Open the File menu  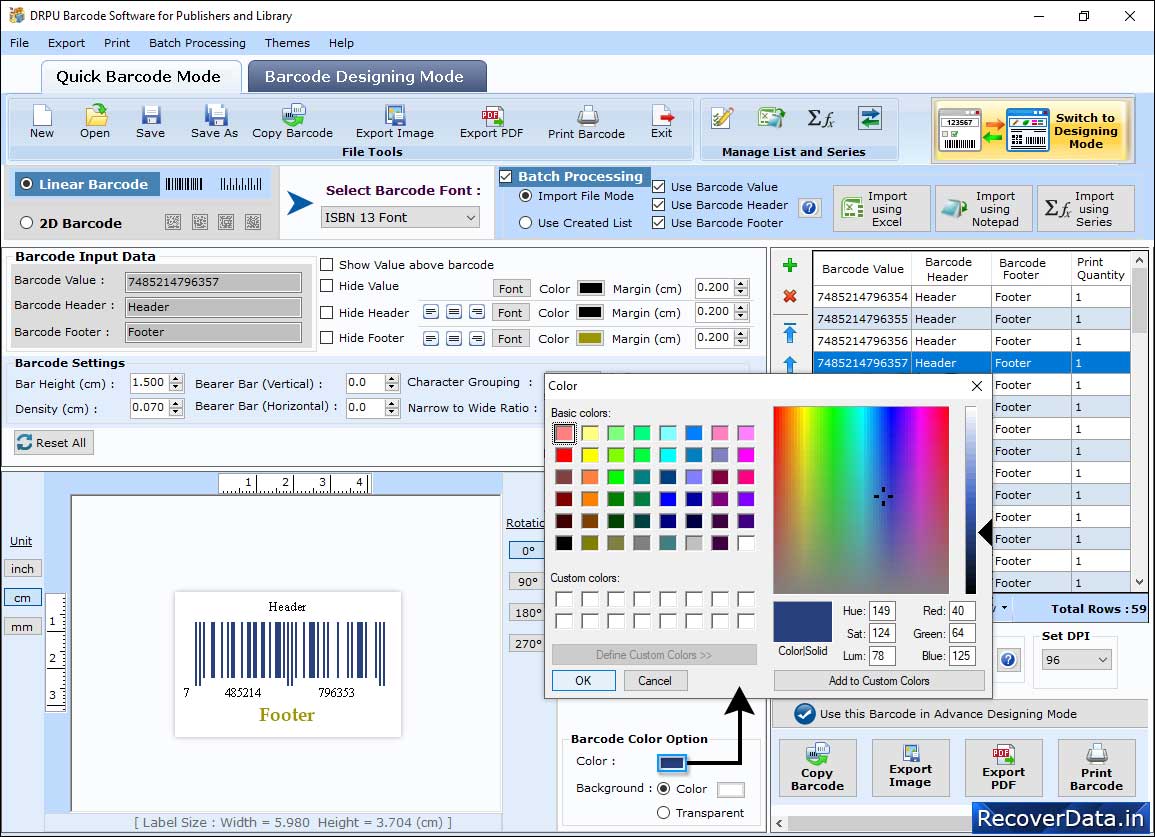(19, 43)
